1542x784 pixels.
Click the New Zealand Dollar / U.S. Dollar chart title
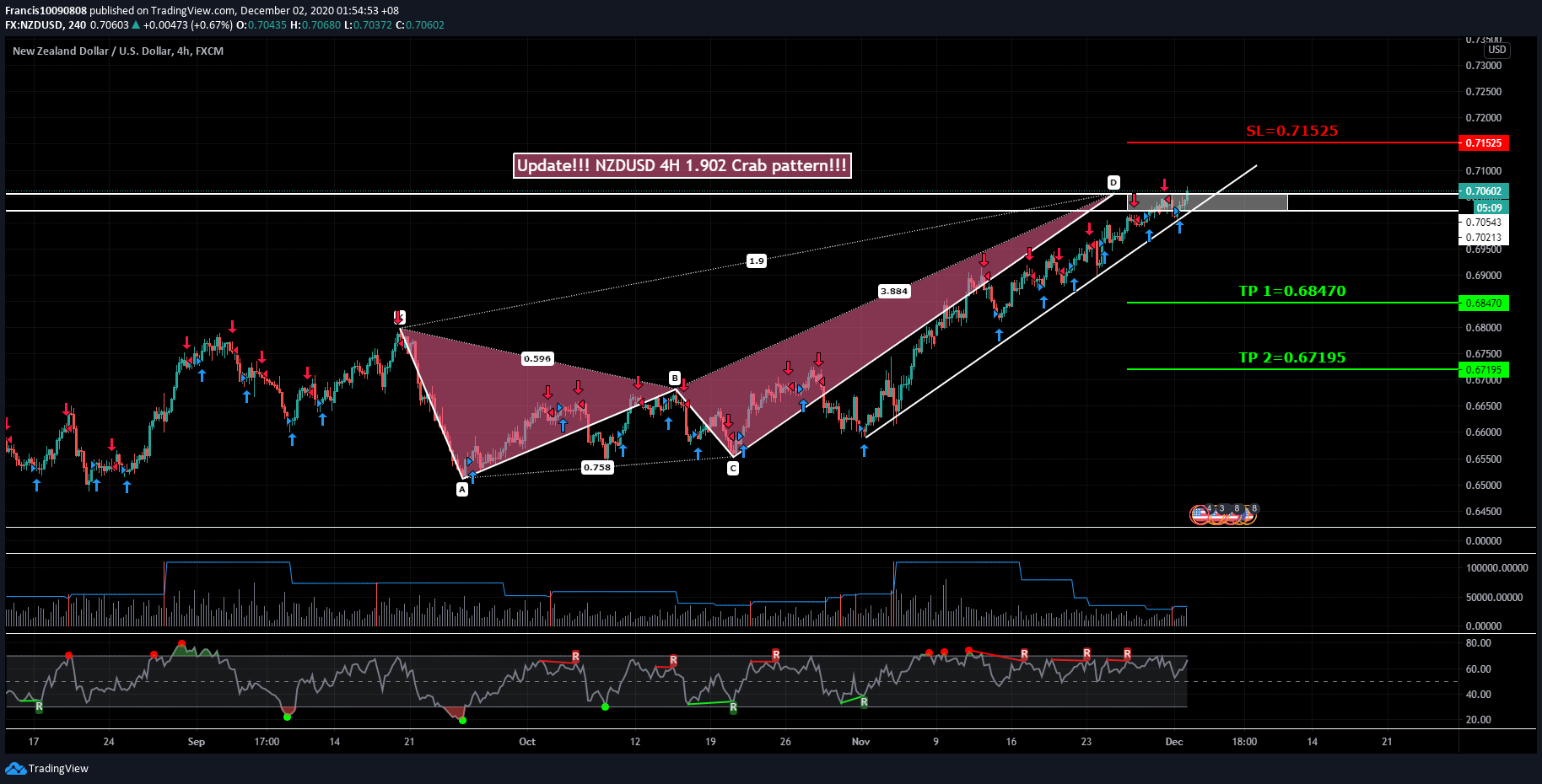click(x=118, y=51)
